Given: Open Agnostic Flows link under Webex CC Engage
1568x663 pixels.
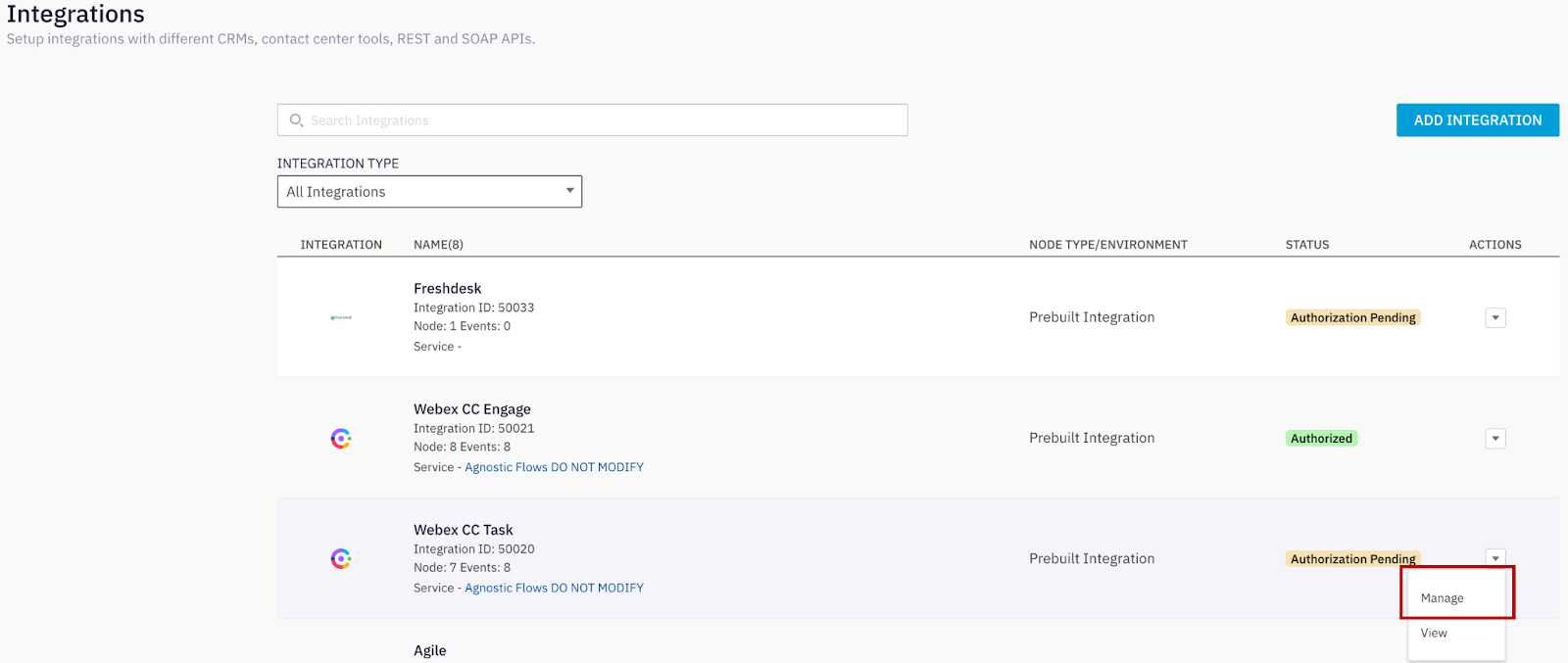Looking at the screenshot, I should [554, 467].
